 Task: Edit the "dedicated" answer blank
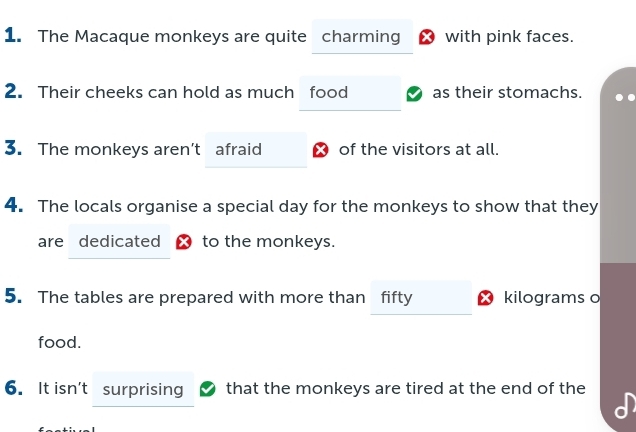coord(120,242)
